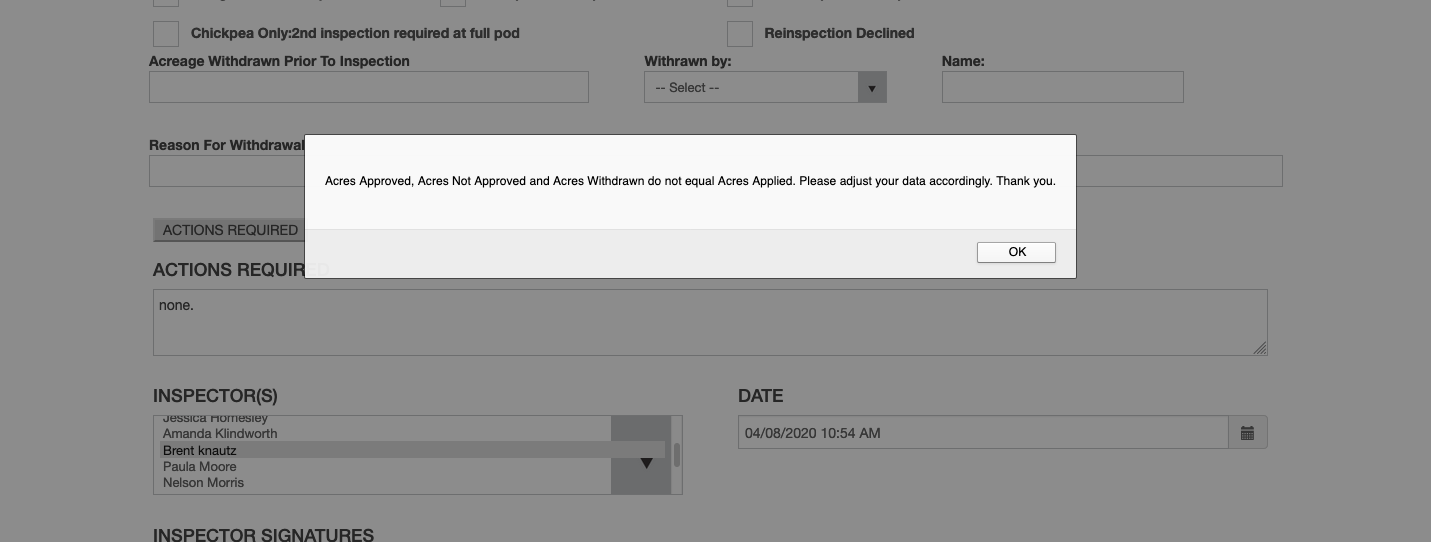This screenshot has width=1431, height=542.
Task: Pick Nelson Morris from inspector list
Action: tap(204, 483)
